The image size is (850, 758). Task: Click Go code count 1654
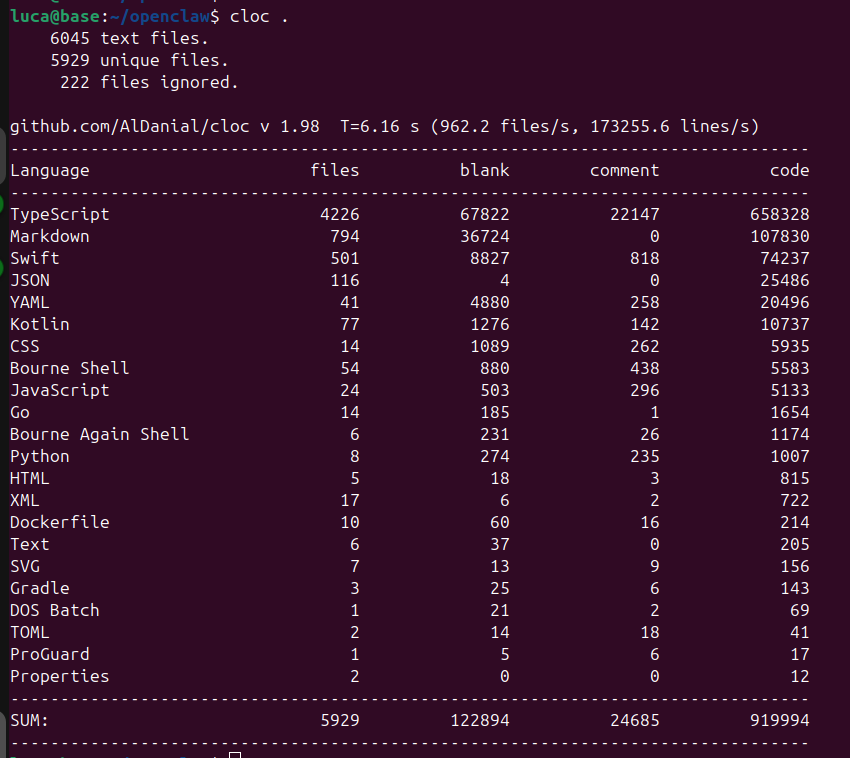point(790,412)
